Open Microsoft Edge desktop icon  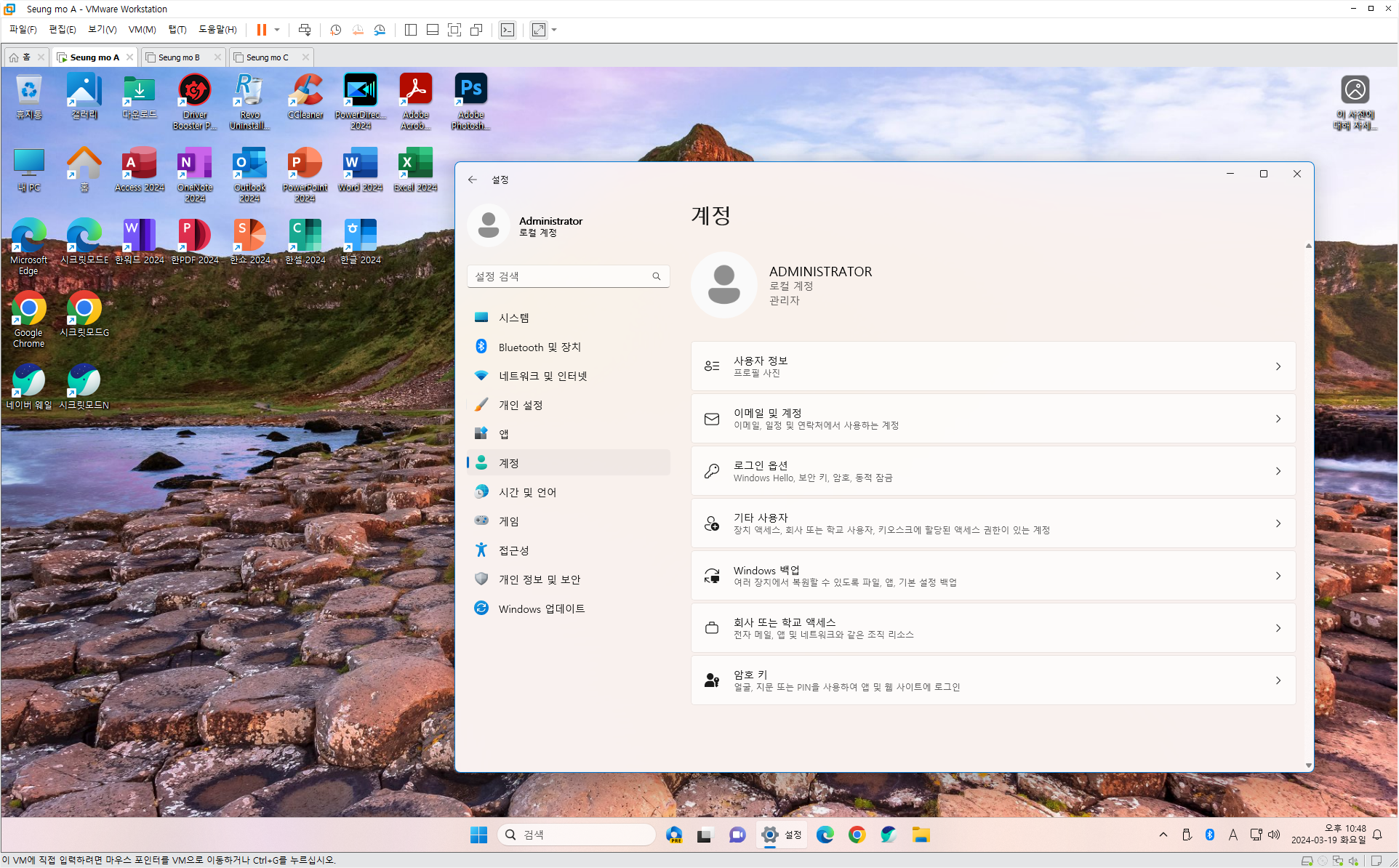(x=28, y=246)
